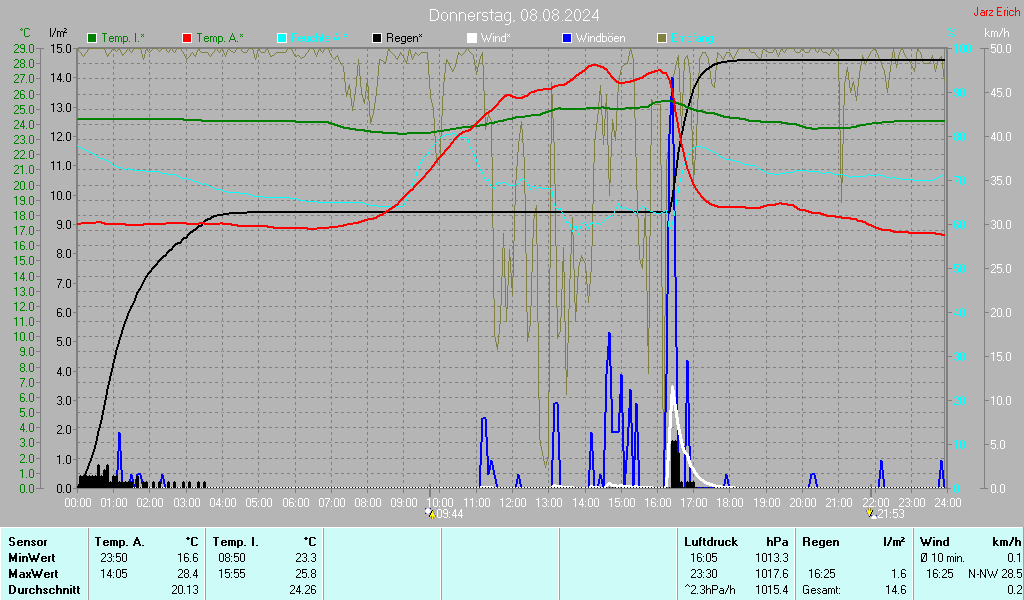Click the MaxWert row label
The height and width of the screenshot is (600, 1024).
pos(35,574)
